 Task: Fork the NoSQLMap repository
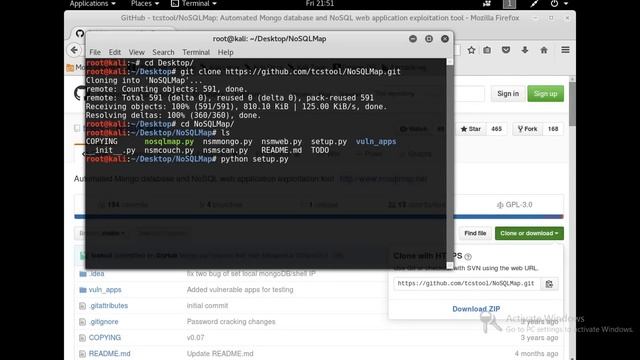[527, 129]
